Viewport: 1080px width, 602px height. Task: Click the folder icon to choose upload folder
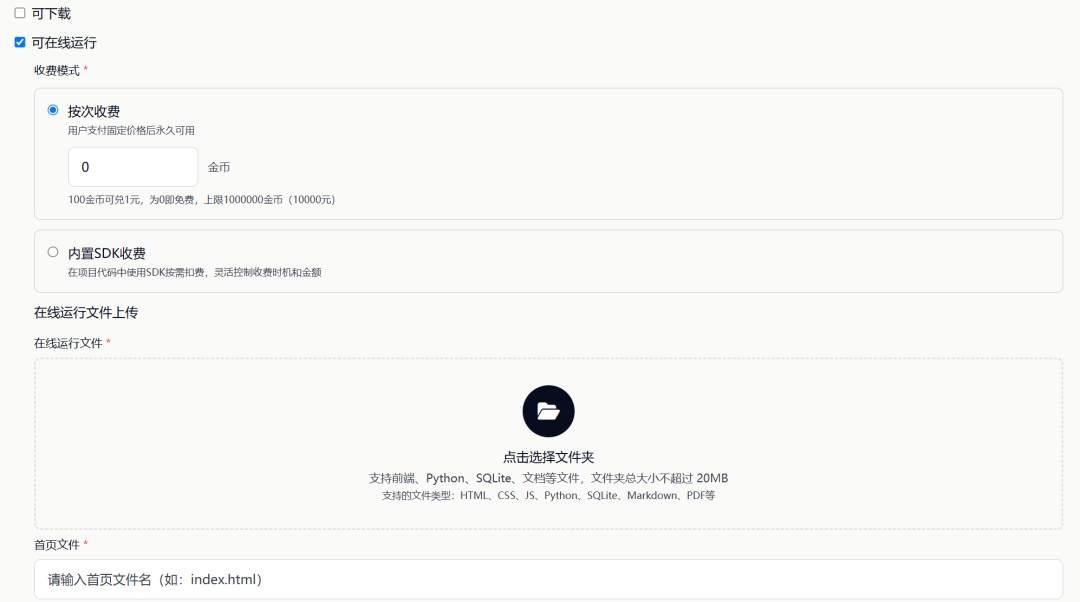pos(548,411)
